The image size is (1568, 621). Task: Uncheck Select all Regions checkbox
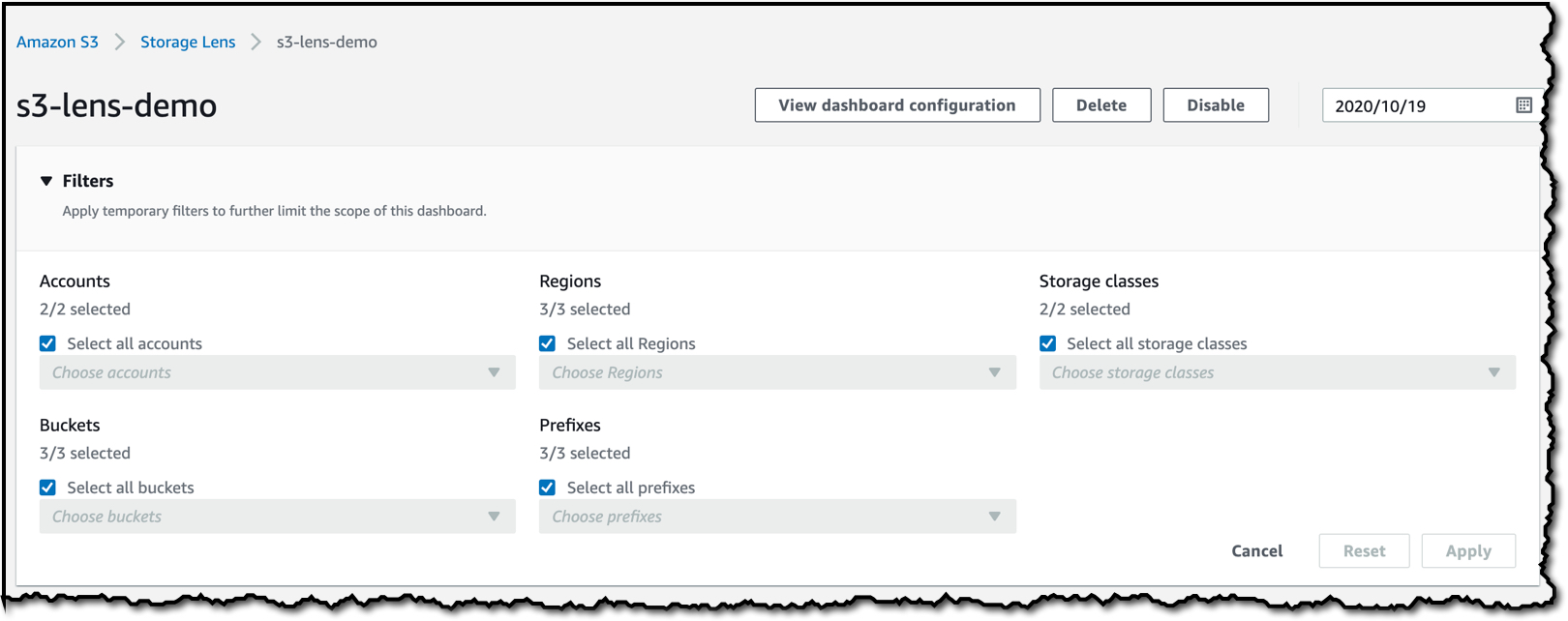tap(548, 343)
